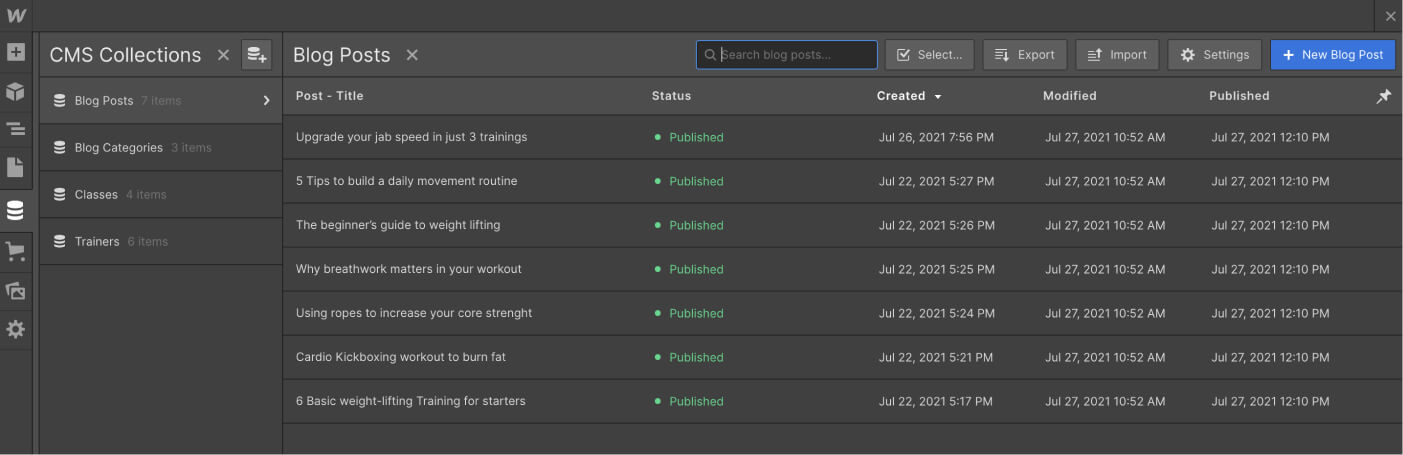The height and width of the screenshot is (455, 1403).
Task: Pin the Blog Posts table columns
Action: coord(1383,96)
